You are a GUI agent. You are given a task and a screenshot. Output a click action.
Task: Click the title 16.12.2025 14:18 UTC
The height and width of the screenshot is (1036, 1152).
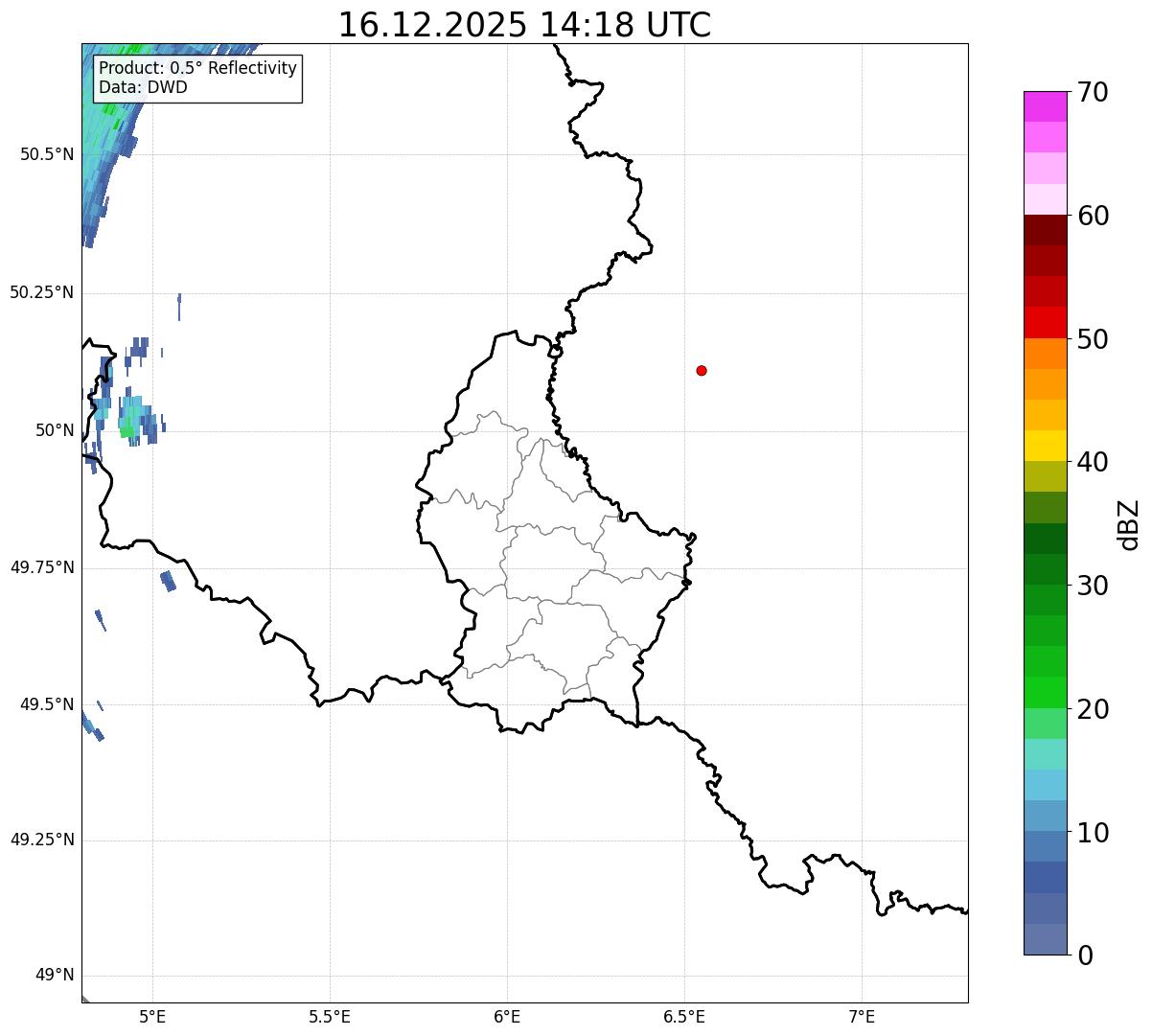coord(524,24)
